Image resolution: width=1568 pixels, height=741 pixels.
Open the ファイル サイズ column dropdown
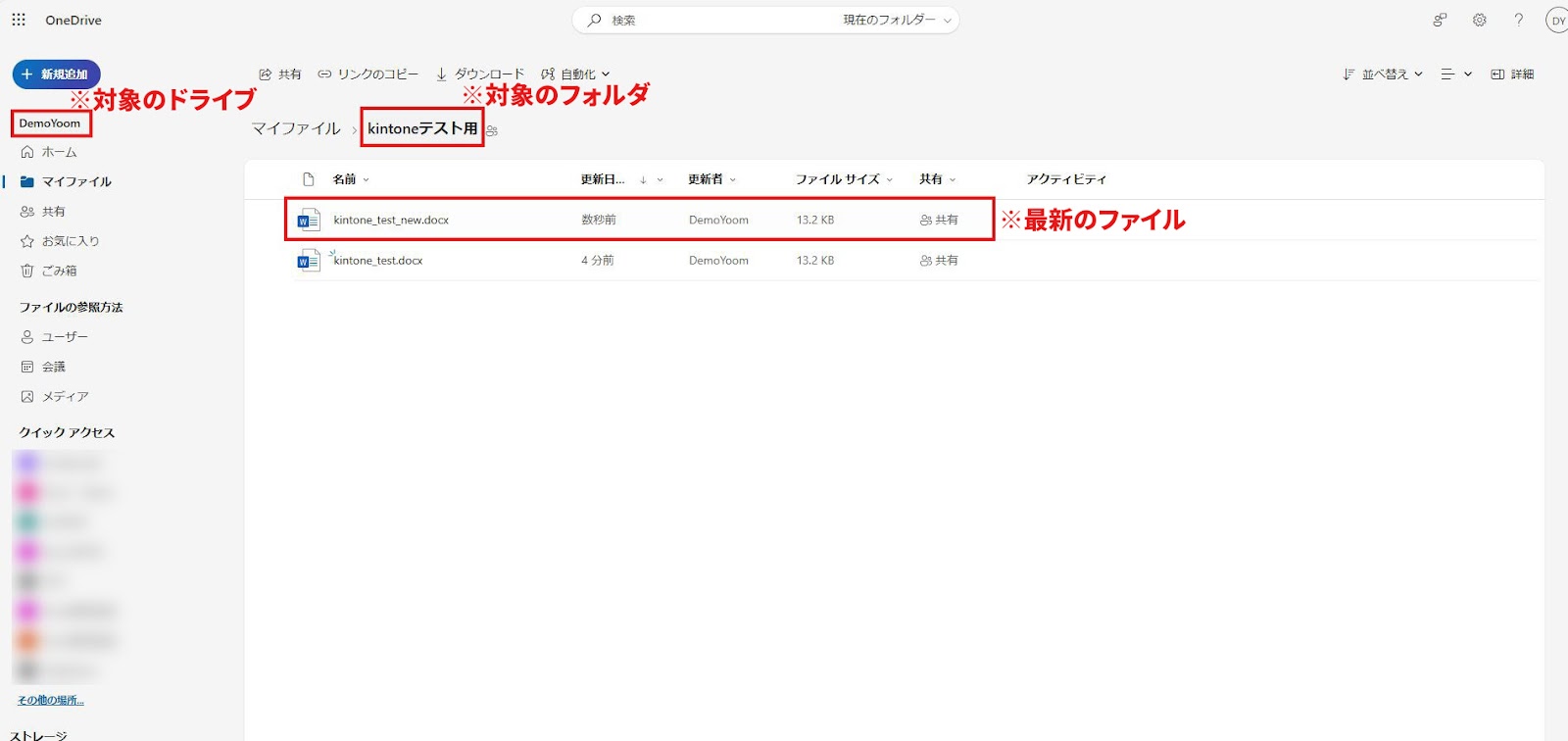tap(890, 180)
